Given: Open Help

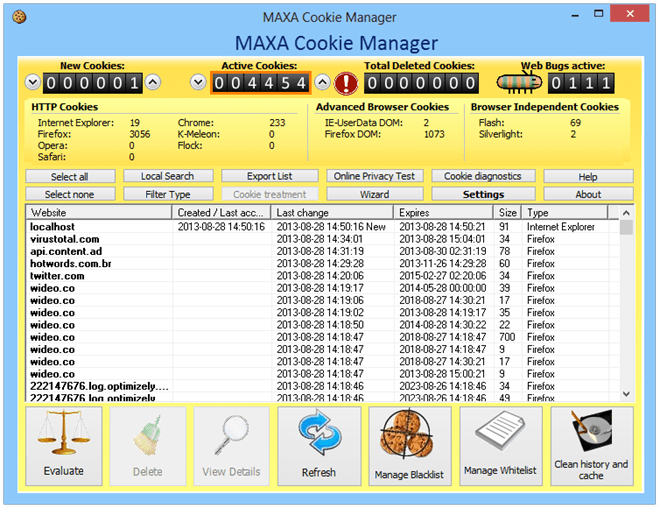Looking at the screenshot, I should click(x=588, y=176).
